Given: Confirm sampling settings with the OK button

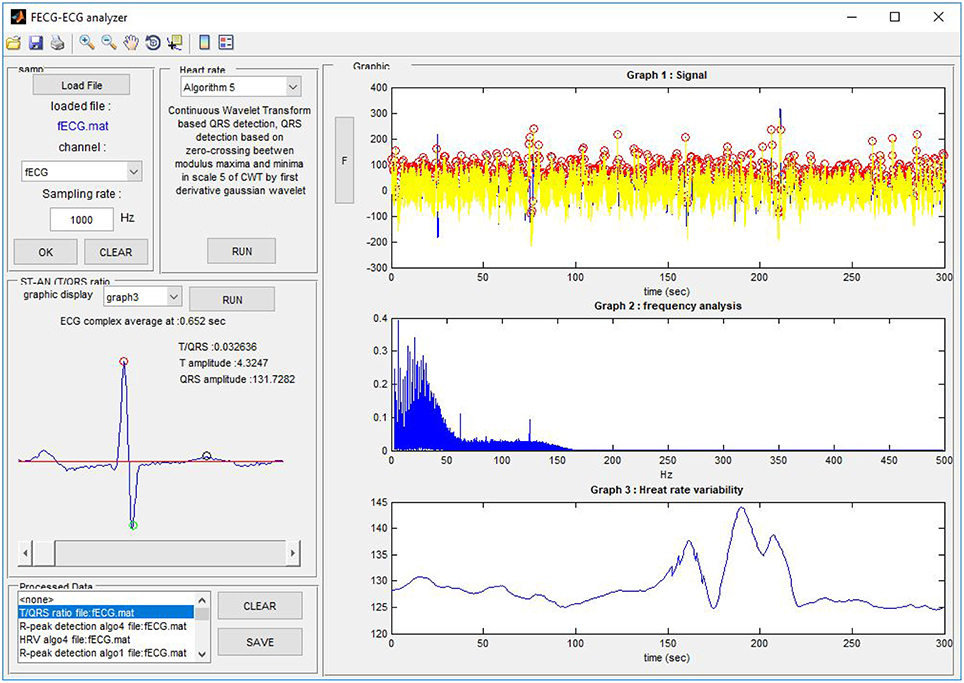Looking at the screenshot, I should 46,252.
